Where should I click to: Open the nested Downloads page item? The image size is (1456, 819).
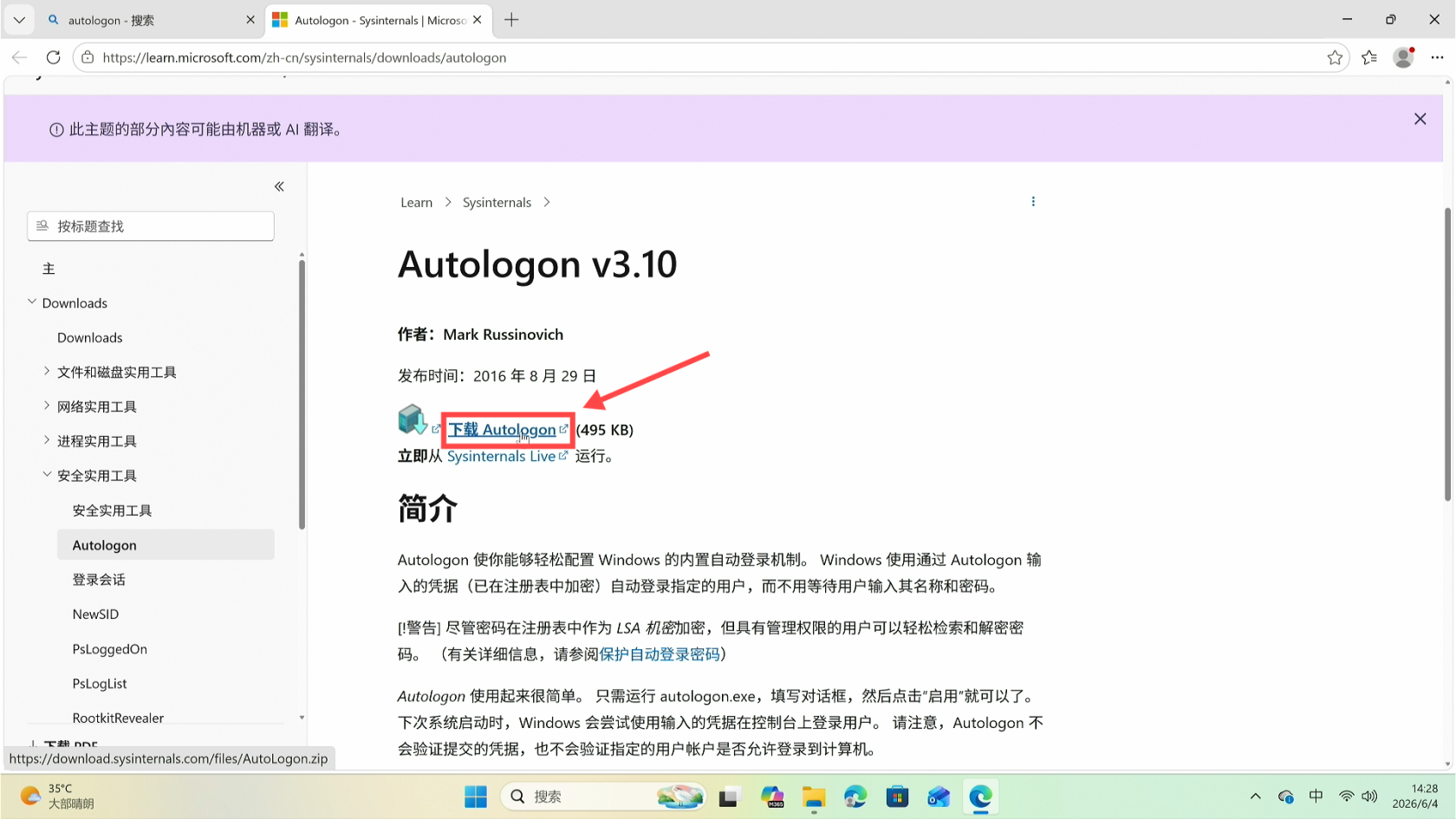tap(90, 337)
